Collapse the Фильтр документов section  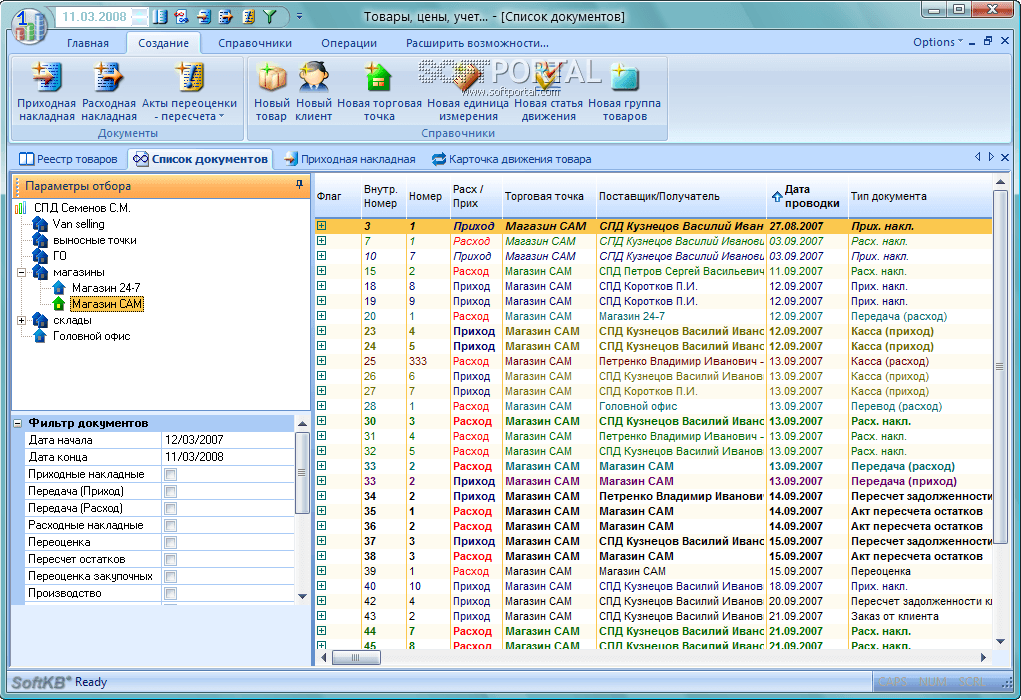[18, 423]
